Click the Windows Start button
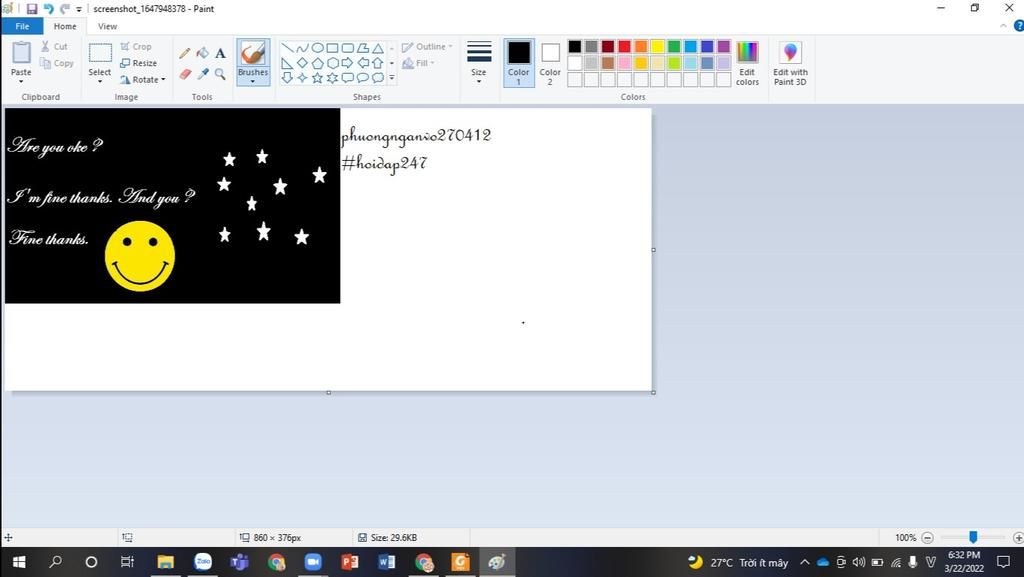Viewport: 1024px width, 577px height. [19, 561]
